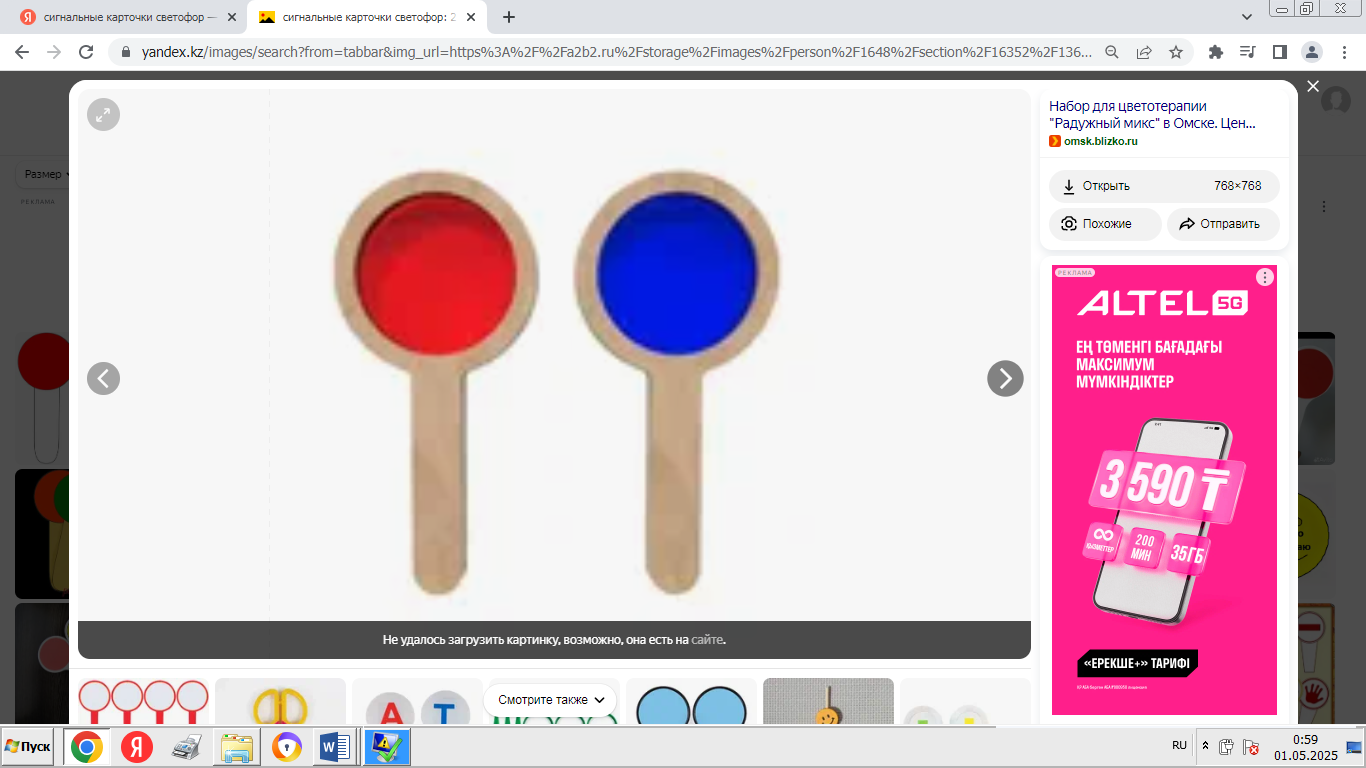Click the monitor with green checkmark taskbar icon
Viewport: 1366px width, 768px height.
[x=385, y=747]
